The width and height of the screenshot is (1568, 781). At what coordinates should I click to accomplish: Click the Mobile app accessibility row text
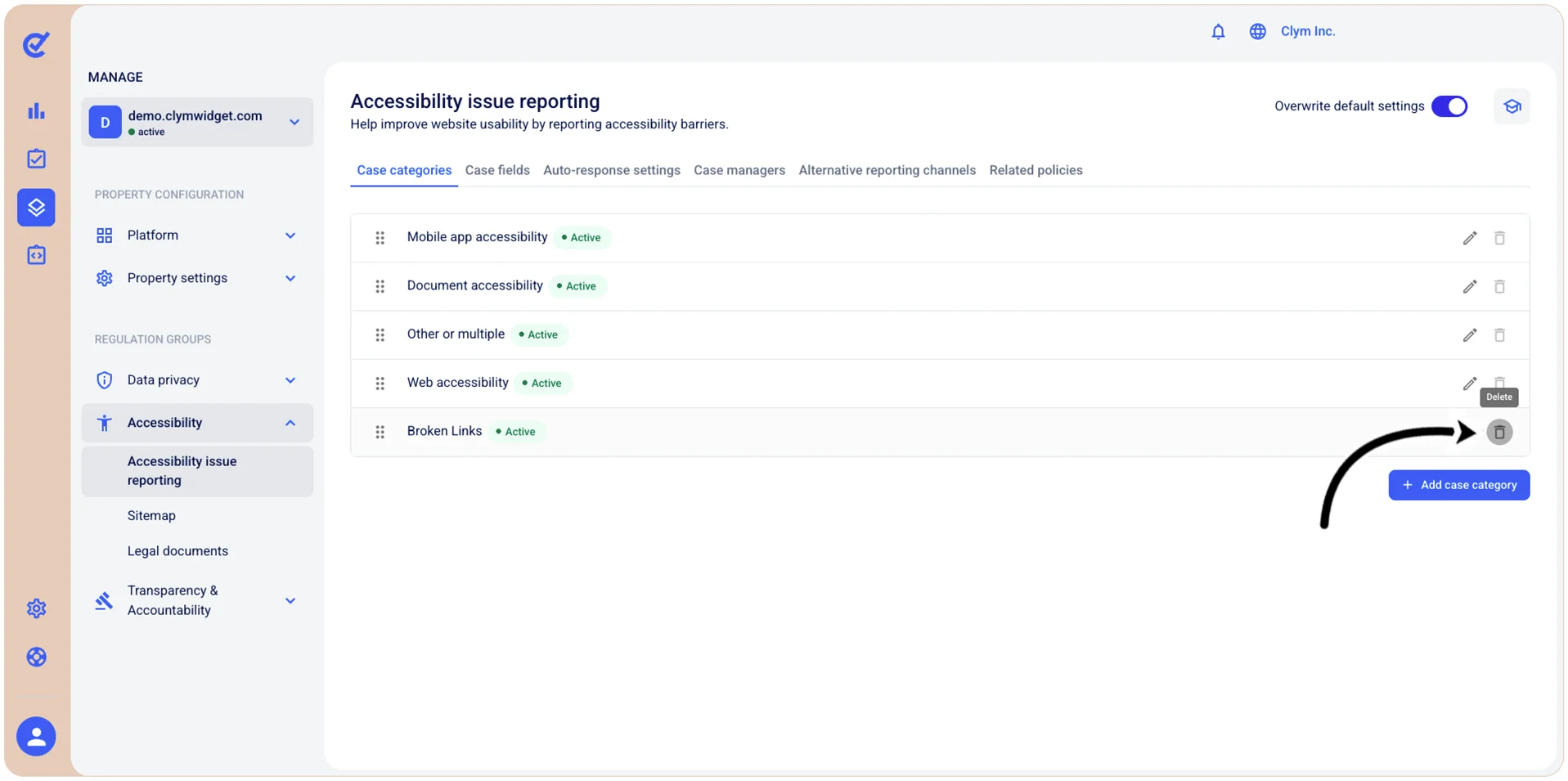point(478,237)
